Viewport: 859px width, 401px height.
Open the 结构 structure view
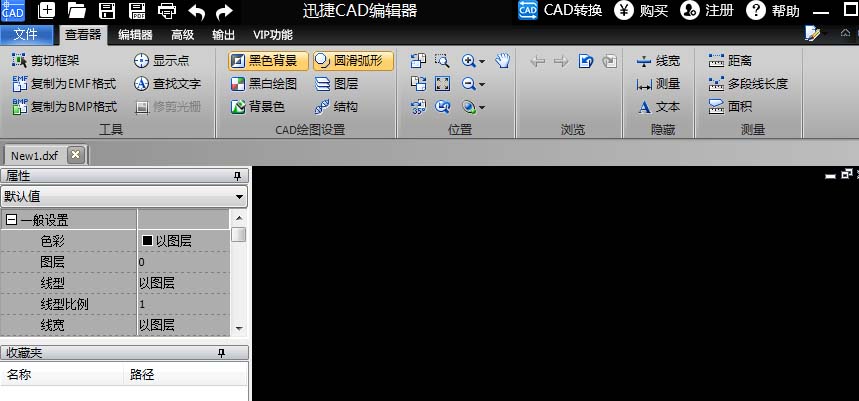click(x=337, y=107)
